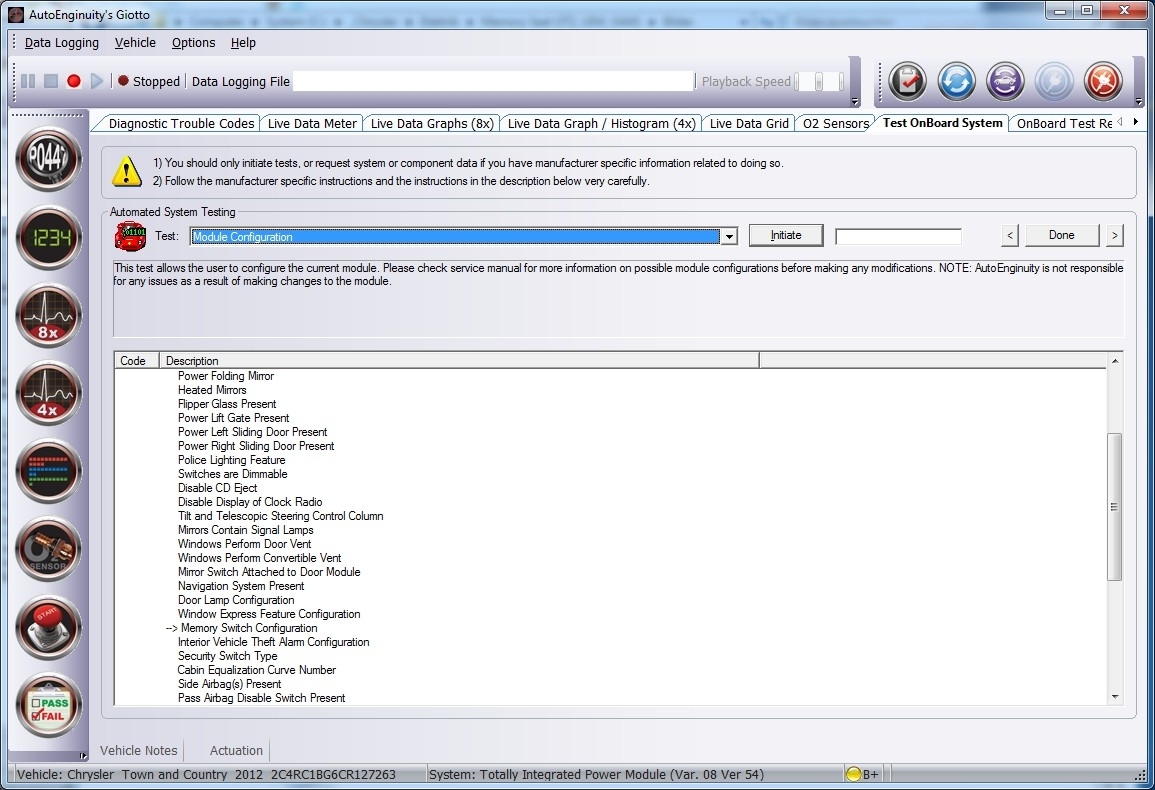Open the Actuation bottom tab
The height and width of the screenshot is (790, 1155).
pyautogui.click(x=236, y=750)
